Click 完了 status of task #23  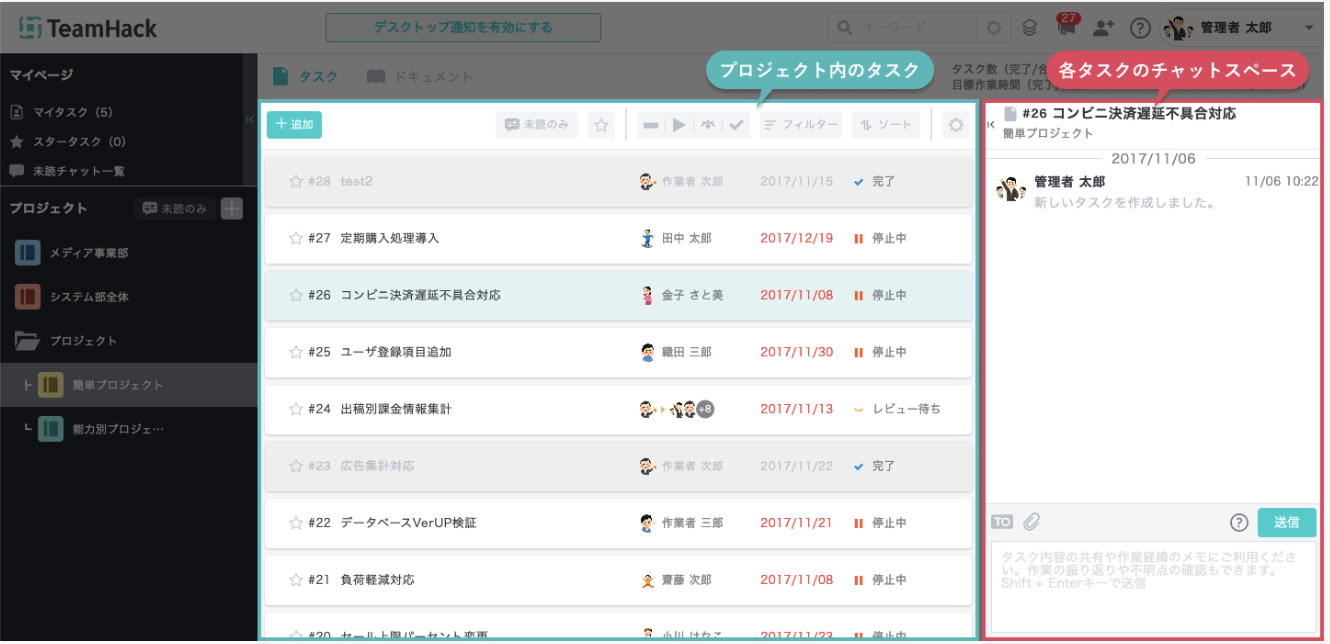(x=874, y=466)
